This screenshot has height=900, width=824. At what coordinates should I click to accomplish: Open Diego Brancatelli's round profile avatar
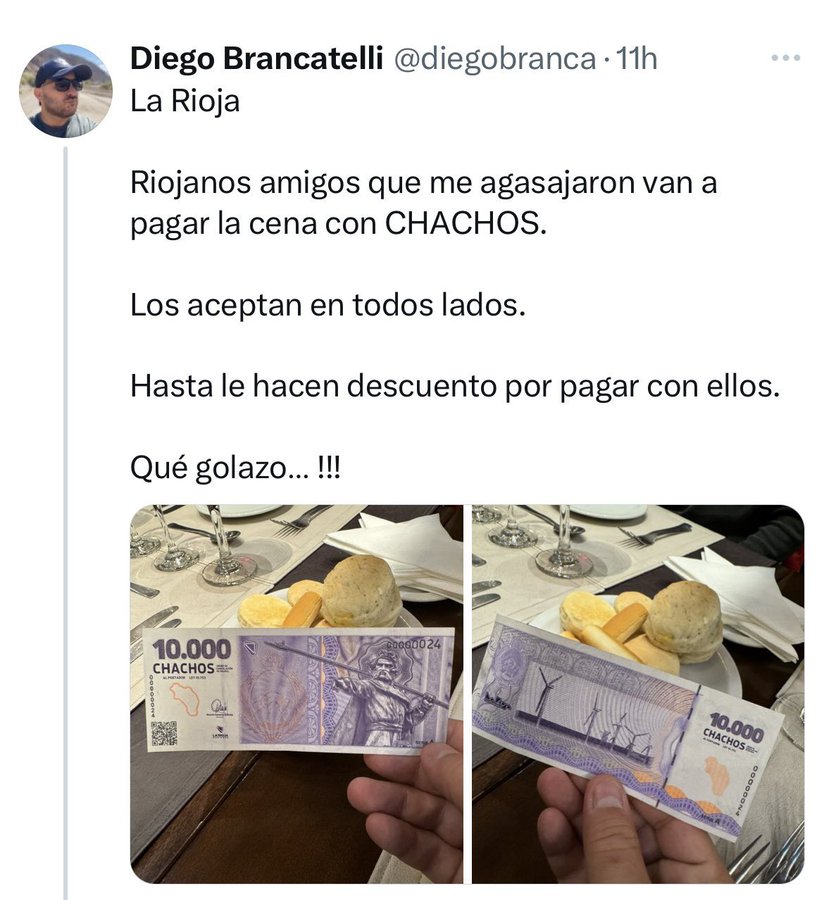[x=65, y=91]
